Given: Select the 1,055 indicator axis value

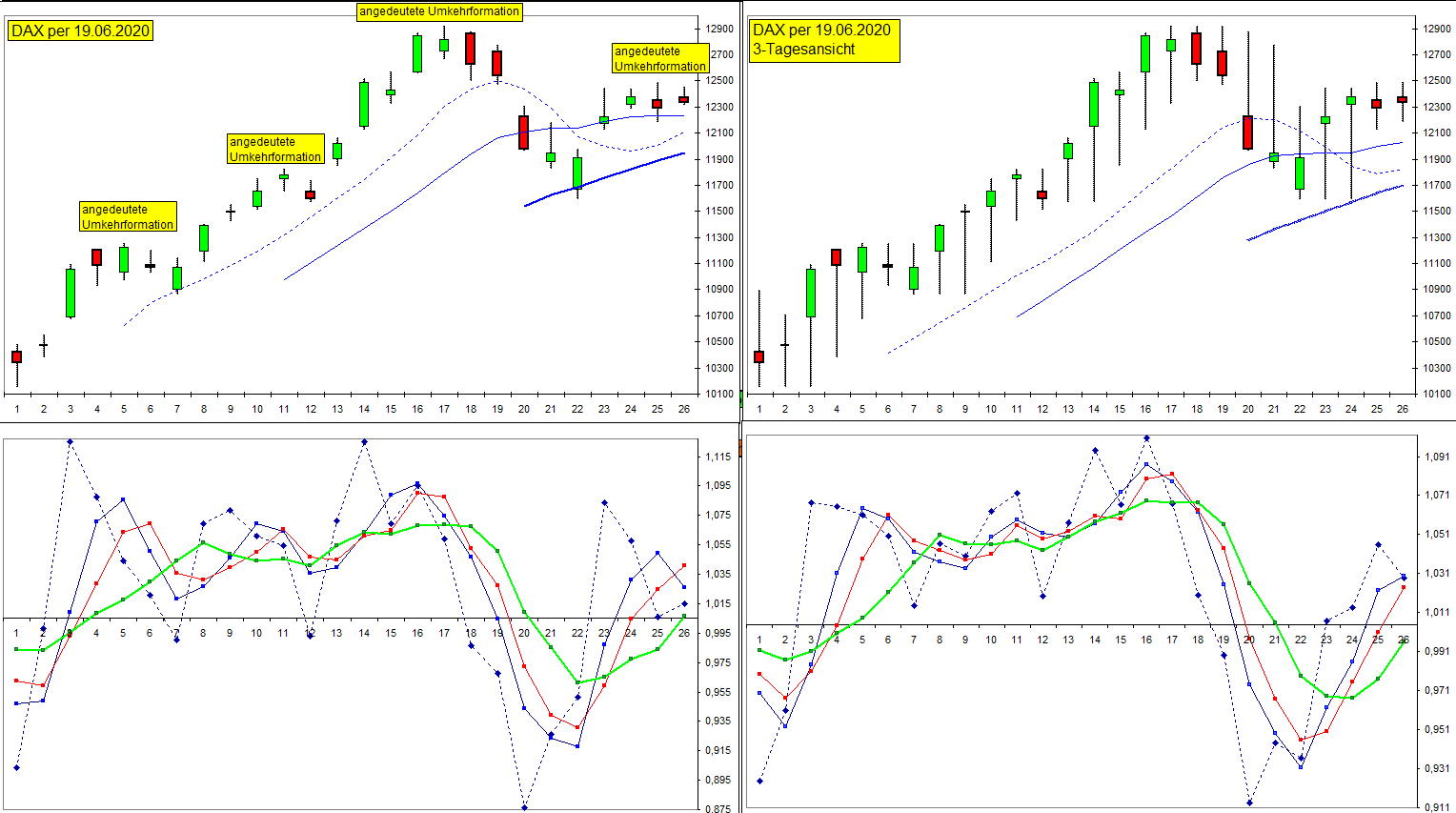Looking at the screenshot, I should coord(719,545).
